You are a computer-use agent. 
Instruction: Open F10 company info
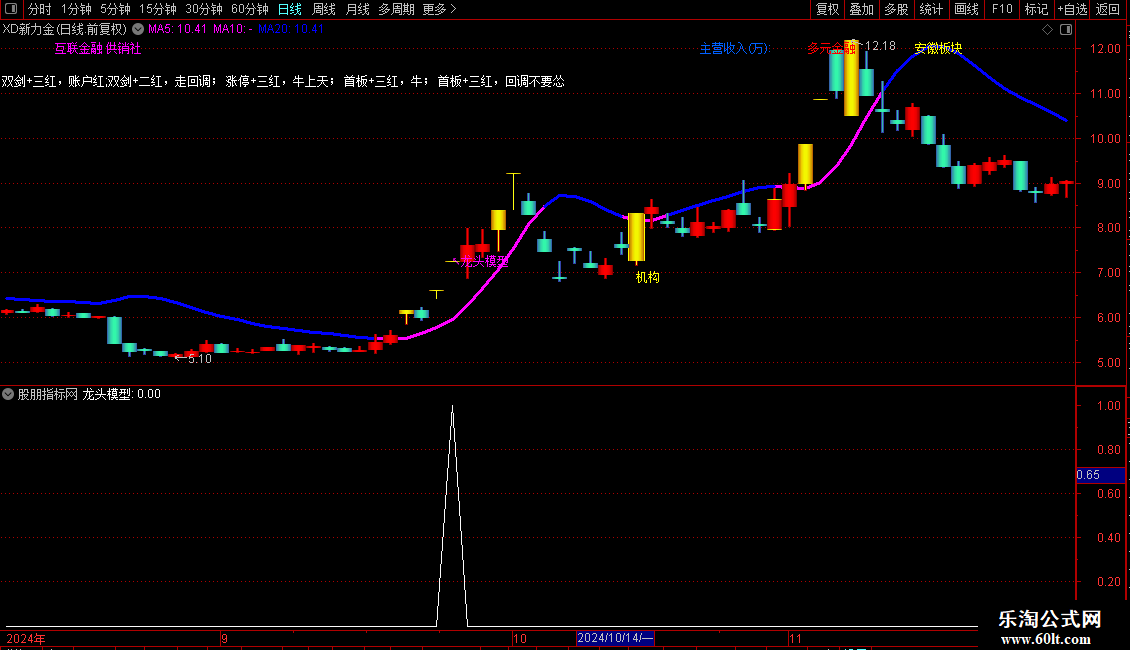pyautogui.click(x=1002, y=9)
